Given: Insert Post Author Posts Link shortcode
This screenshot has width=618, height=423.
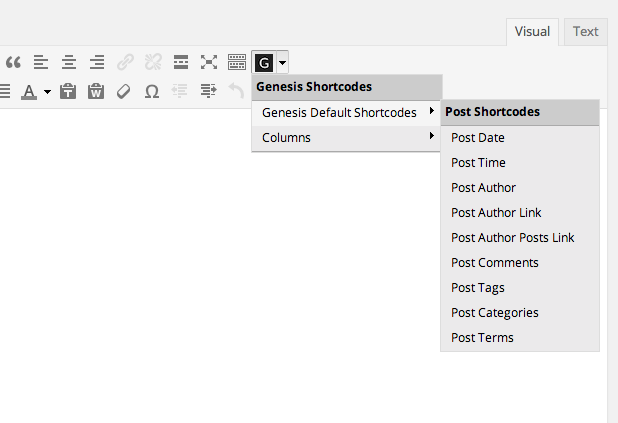Looking at the screenshot, I should coord(520,238).
